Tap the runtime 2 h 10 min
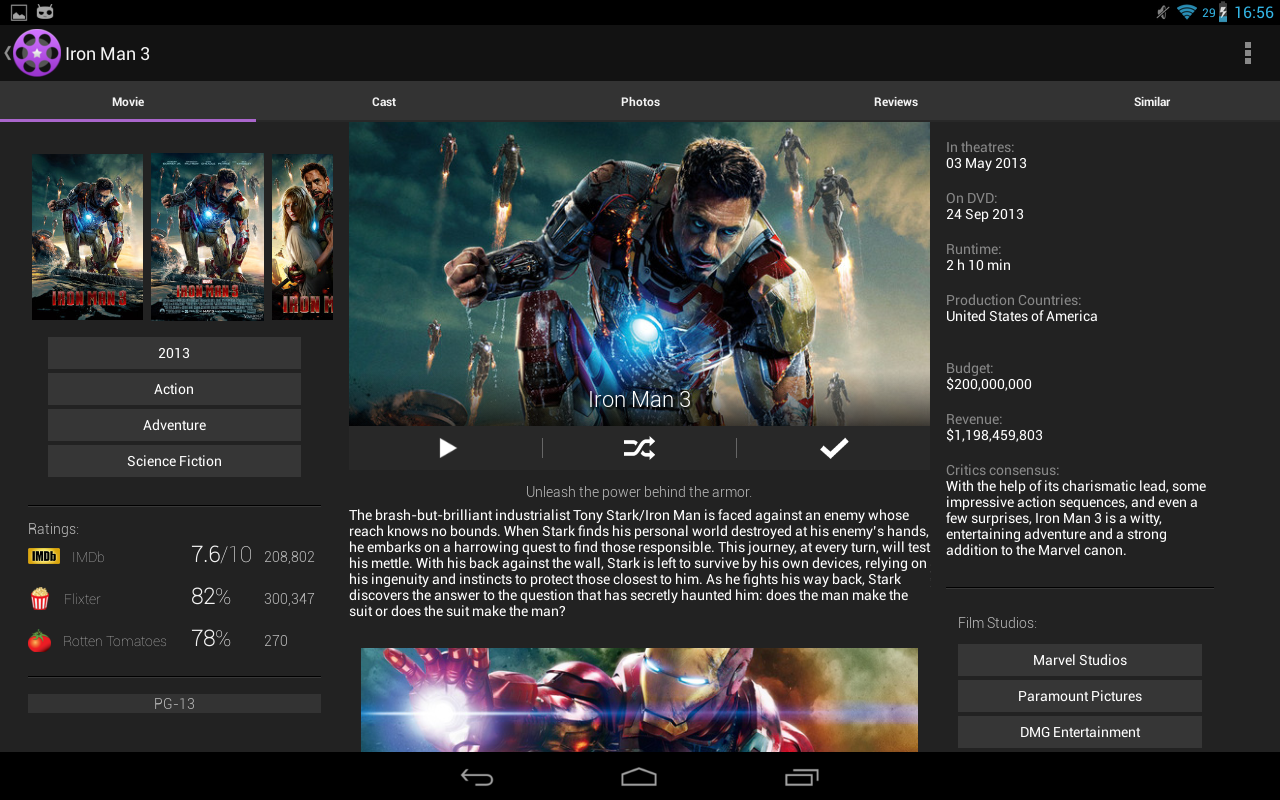Viewport: 1280px width, 800px height. [x=978, y=265]
